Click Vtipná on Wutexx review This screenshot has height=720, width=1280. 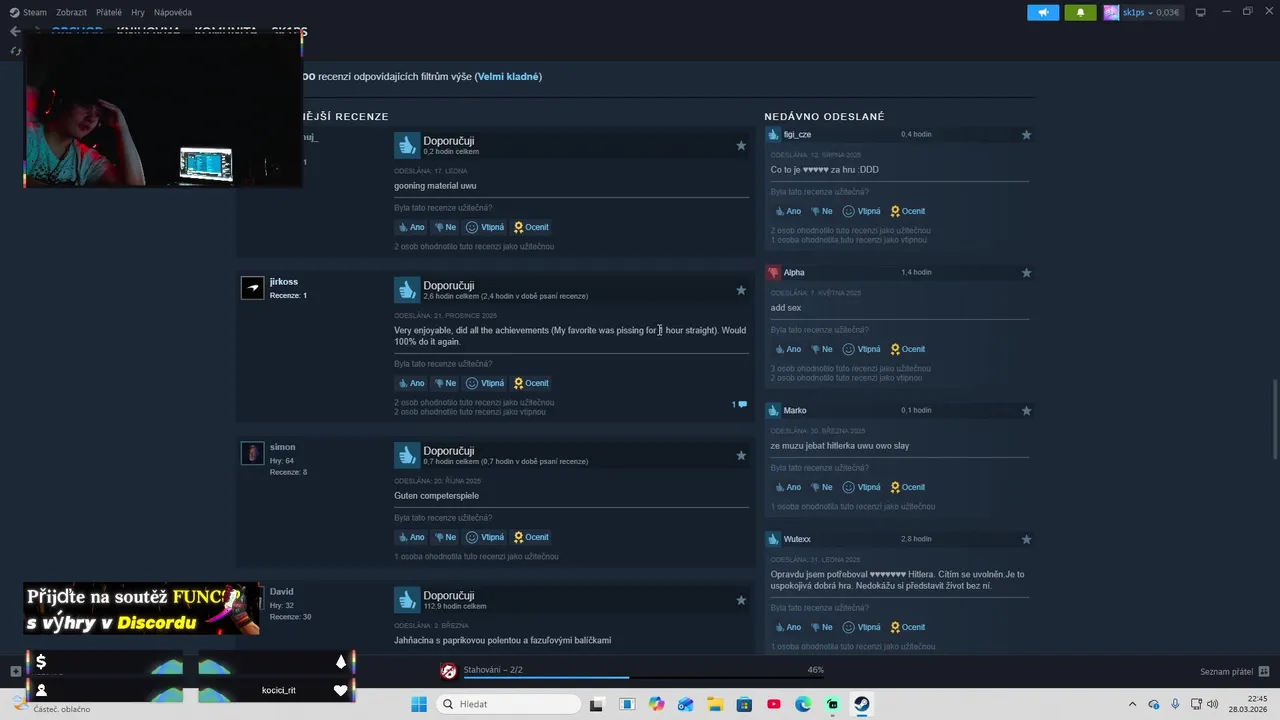862,627
